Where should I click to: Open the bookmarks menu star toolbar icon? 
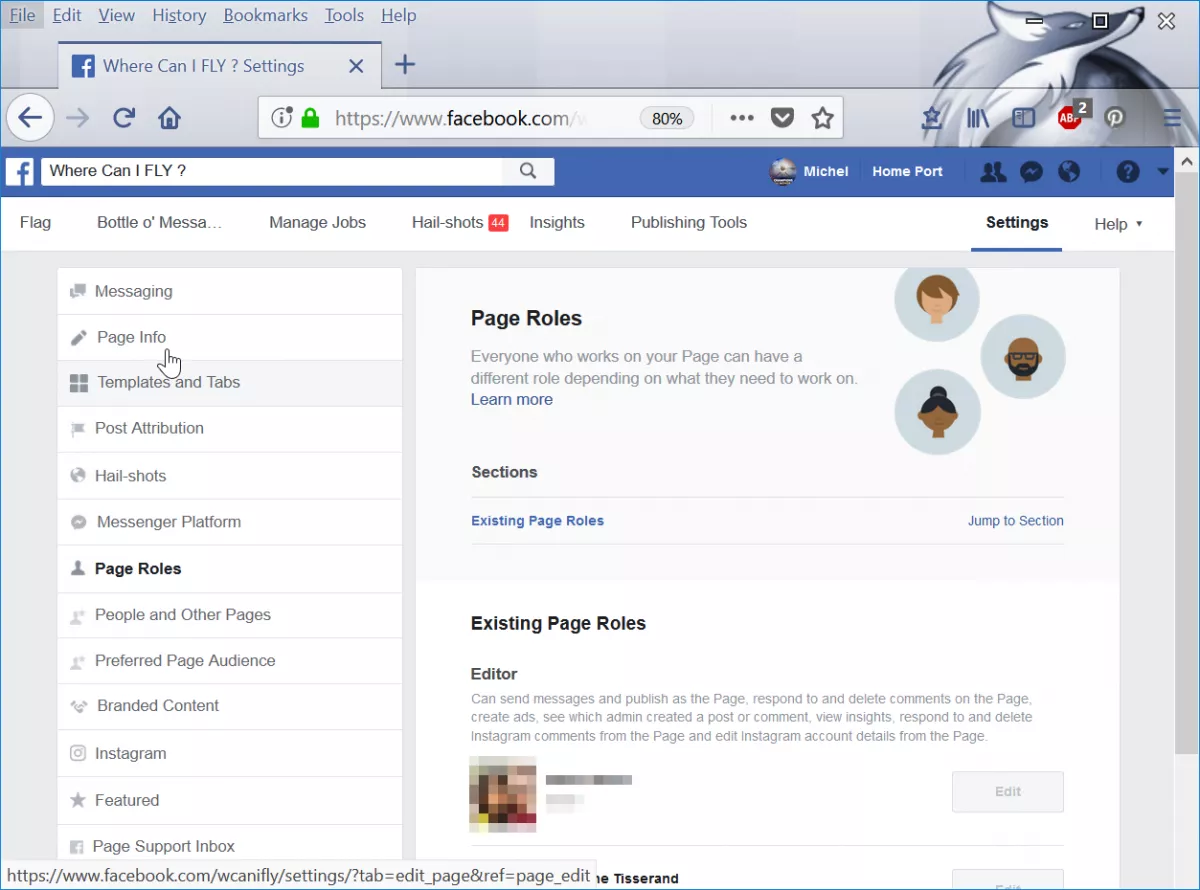tap(932, 118)
